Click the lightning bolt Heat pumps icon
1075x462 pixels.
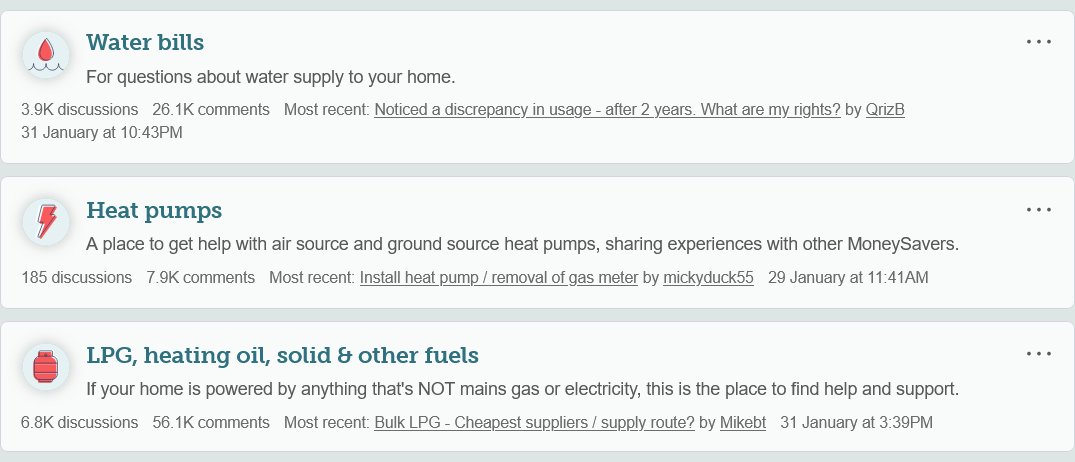[46, 222]
